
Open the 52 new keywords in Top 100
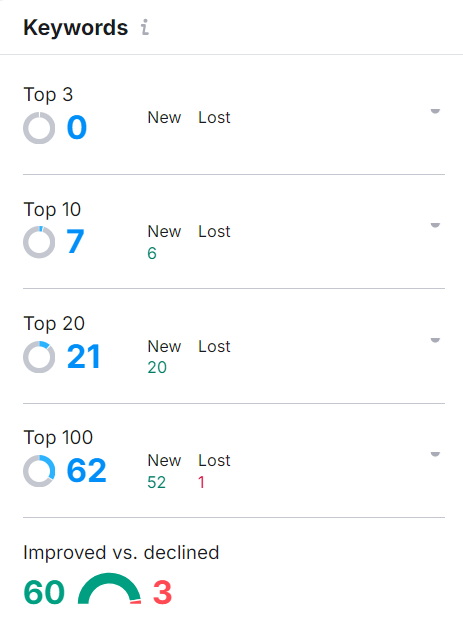point(156,483)
